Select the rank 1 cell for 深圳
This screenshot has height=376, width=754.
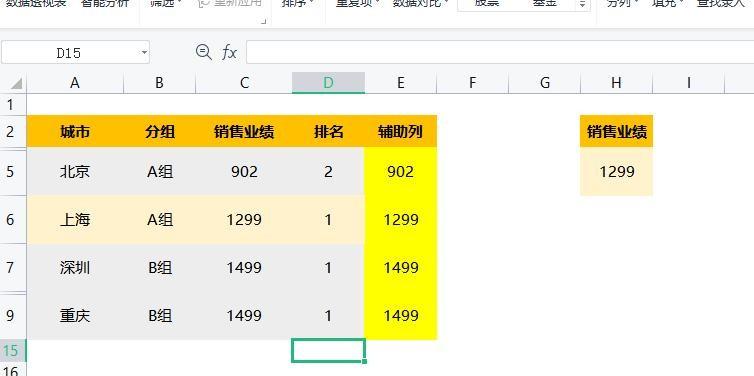pos(328,268)
